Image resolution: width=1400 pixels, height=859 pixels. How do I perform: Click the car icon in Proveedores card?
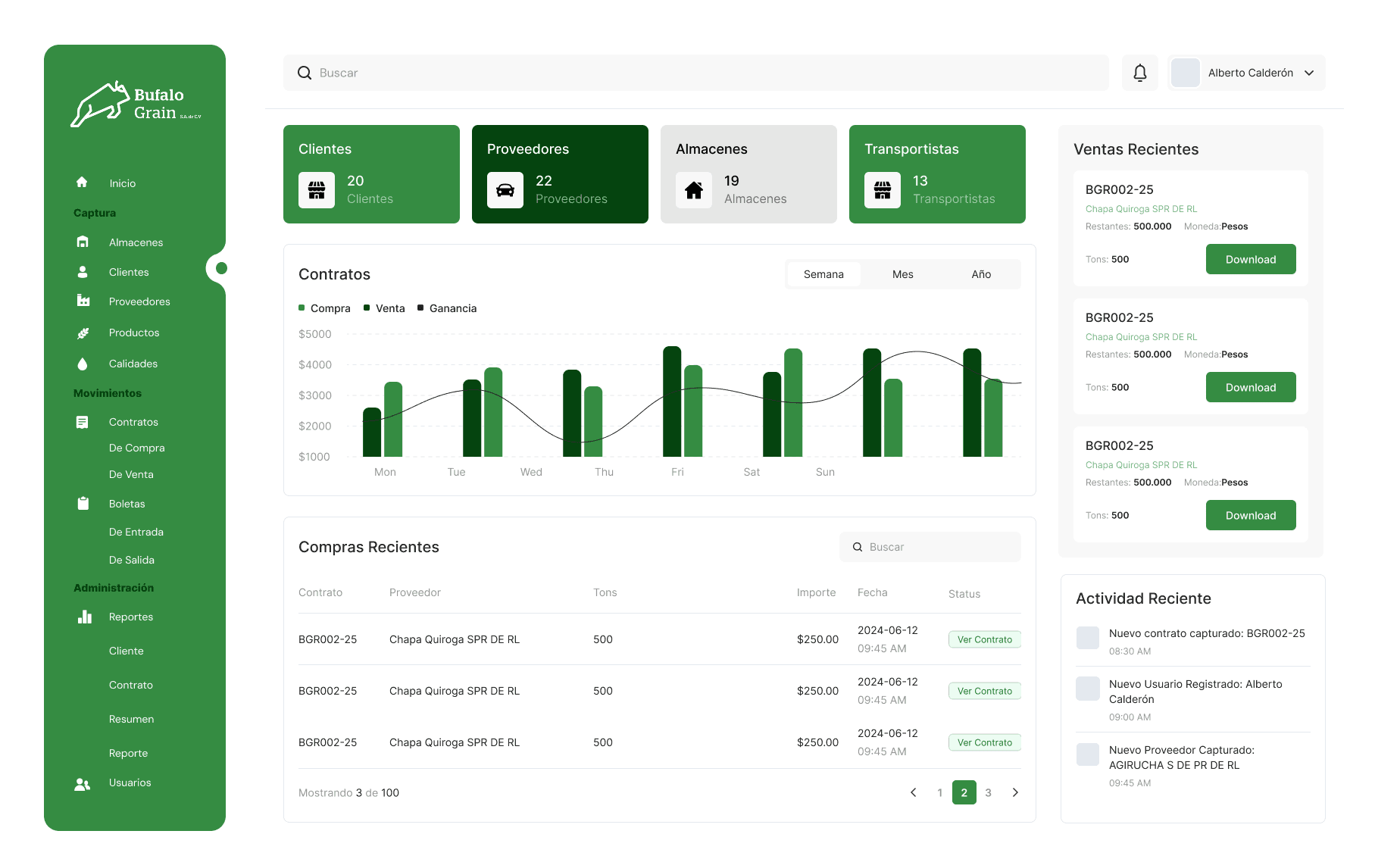[505, 190]
